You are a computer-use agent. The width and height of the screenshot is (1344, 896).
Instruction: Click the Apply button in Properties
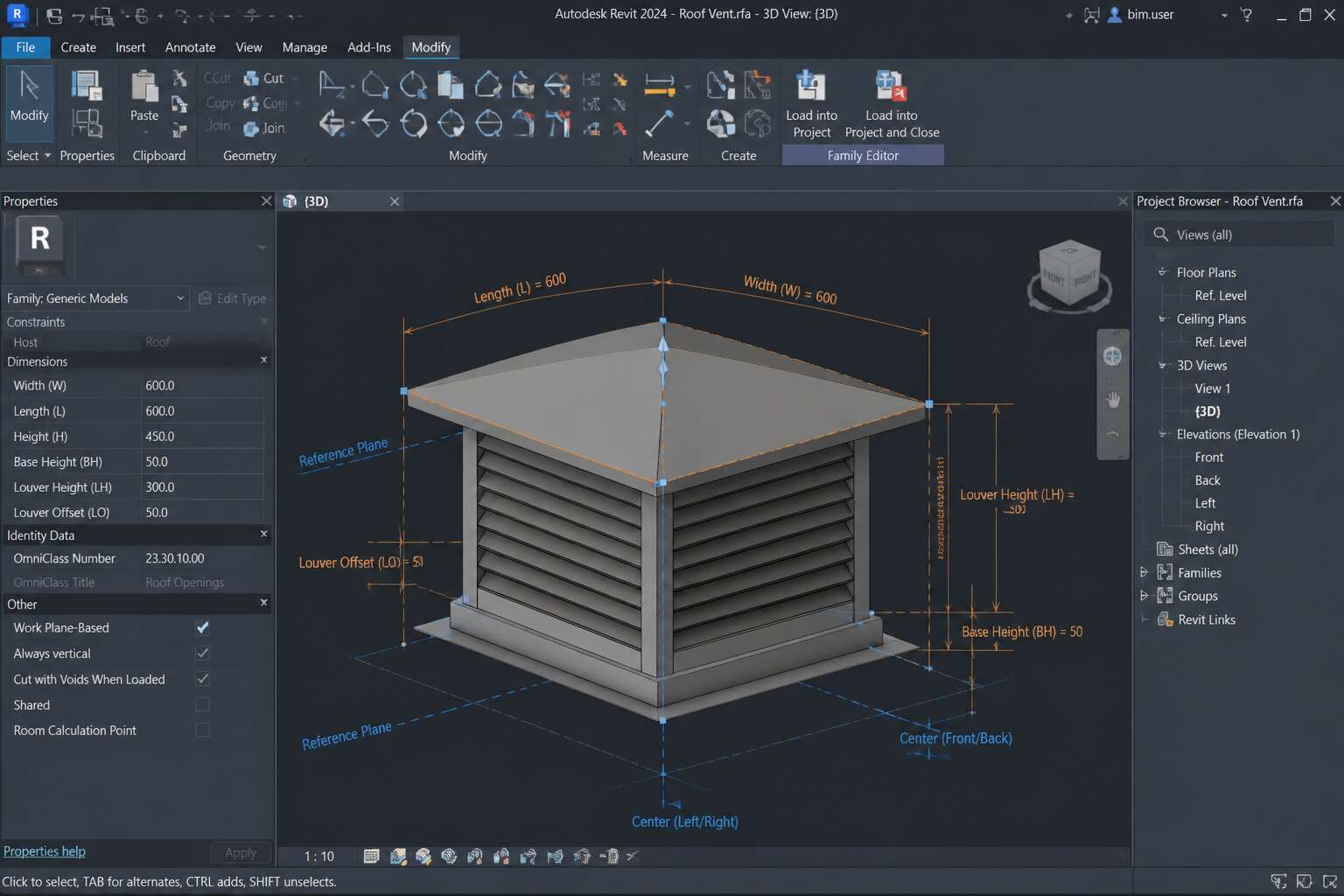pos(241,852)
